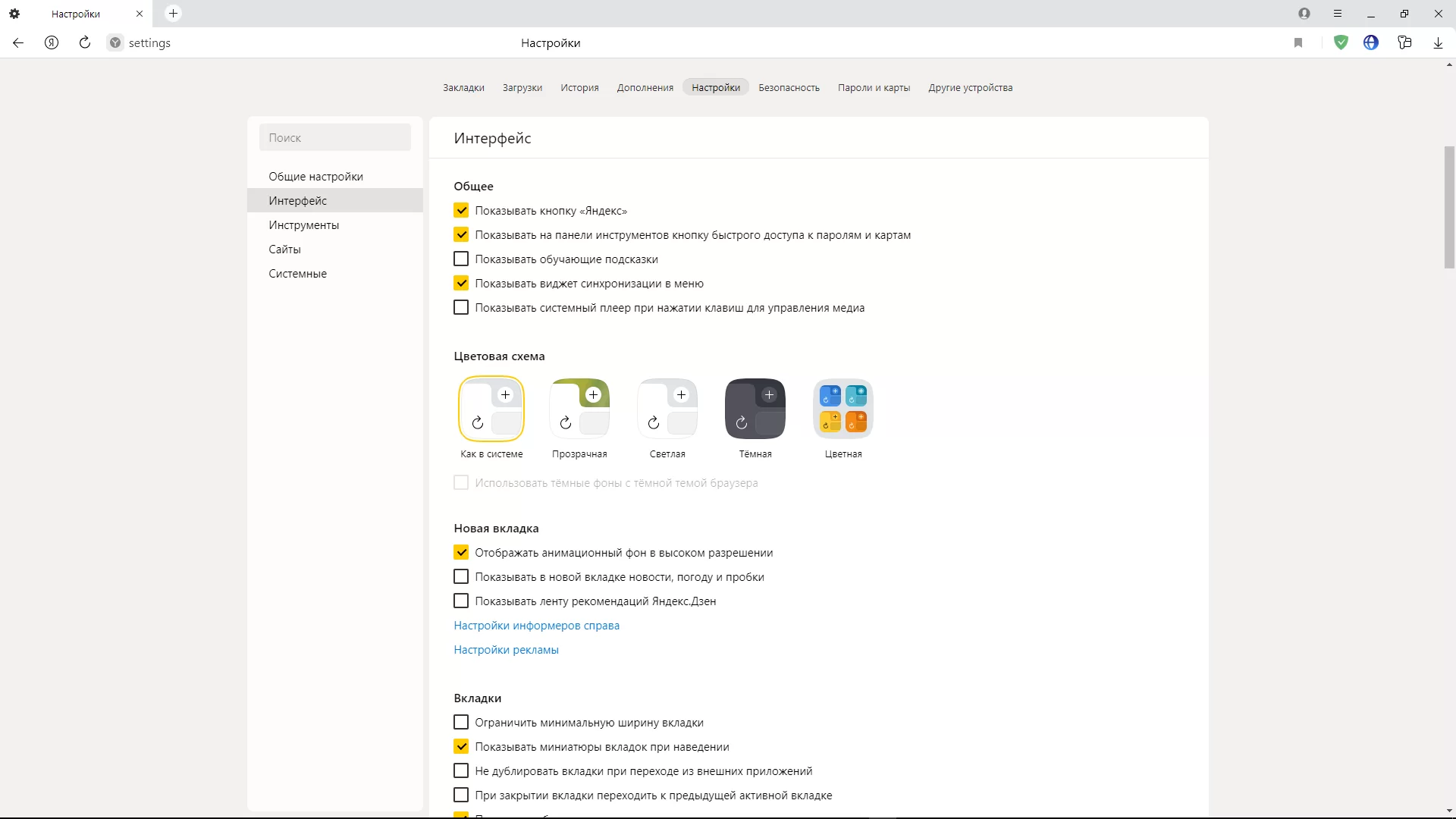
Task: Toggle Показывать миниатюры вкладок при наведении
Action: point(461,746)
